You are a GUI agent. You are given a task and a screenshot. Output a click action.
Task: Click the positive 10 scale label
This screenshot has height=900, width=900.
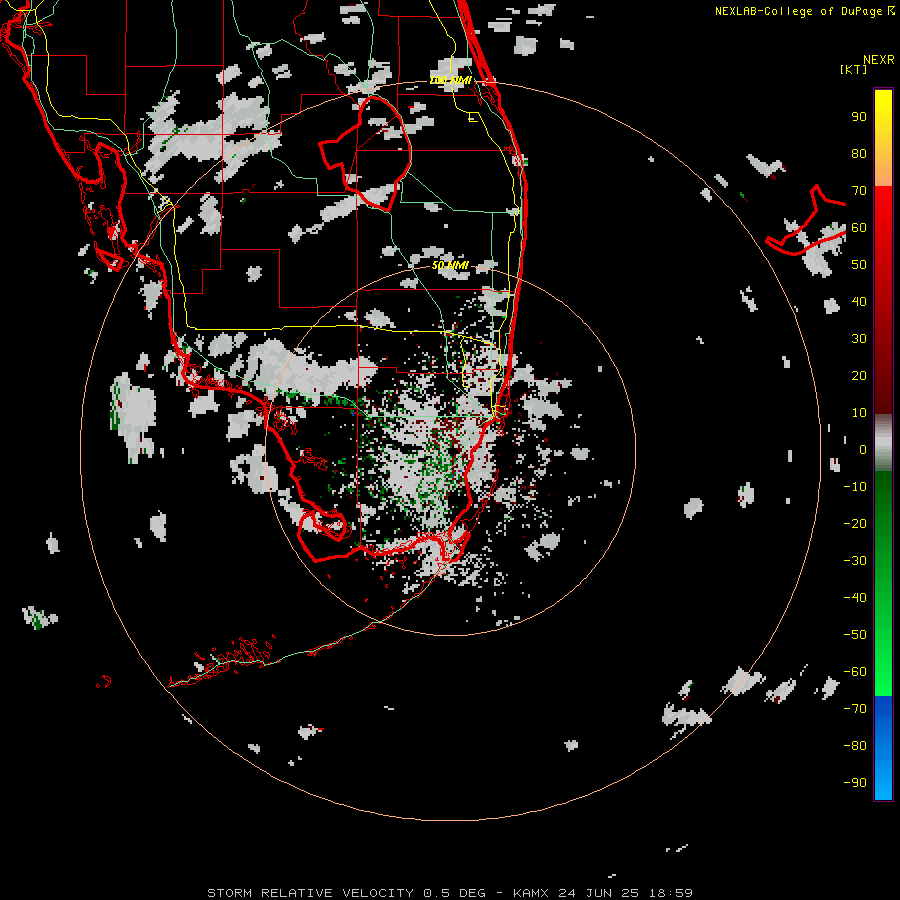click(x=859, y=413)
